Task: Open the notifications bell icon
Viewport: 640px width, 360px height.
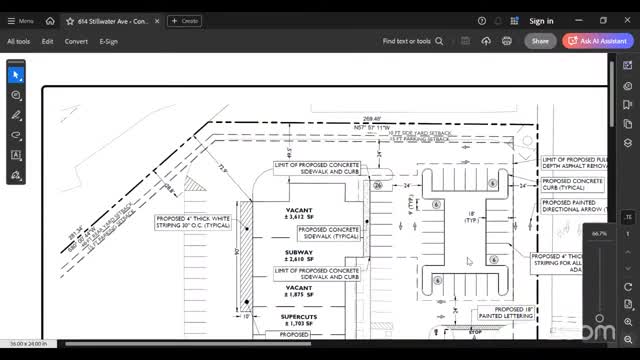Action: [x=498, y=21]
